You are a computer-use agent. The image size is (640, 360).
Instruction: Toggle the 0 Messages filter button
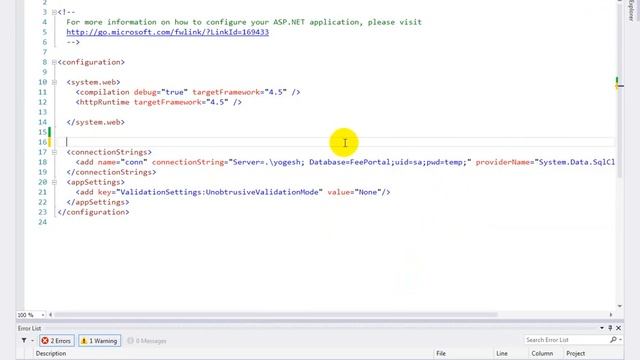(x=147, y=341)
